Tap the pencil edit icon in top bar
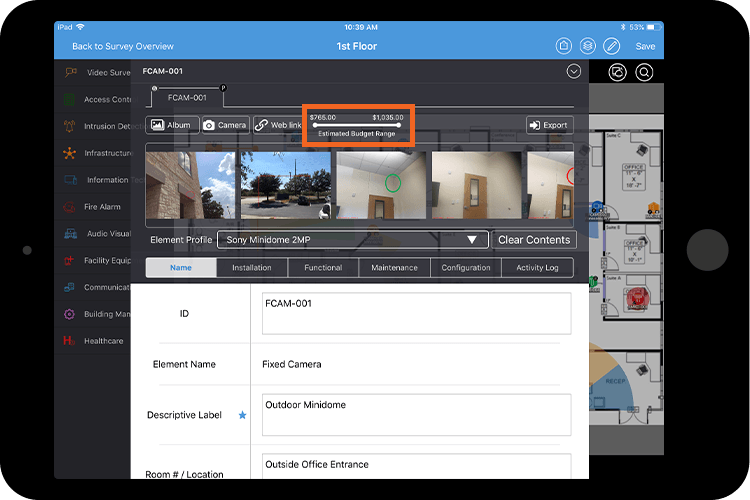The image size is (750, 500). click(612, 46)
